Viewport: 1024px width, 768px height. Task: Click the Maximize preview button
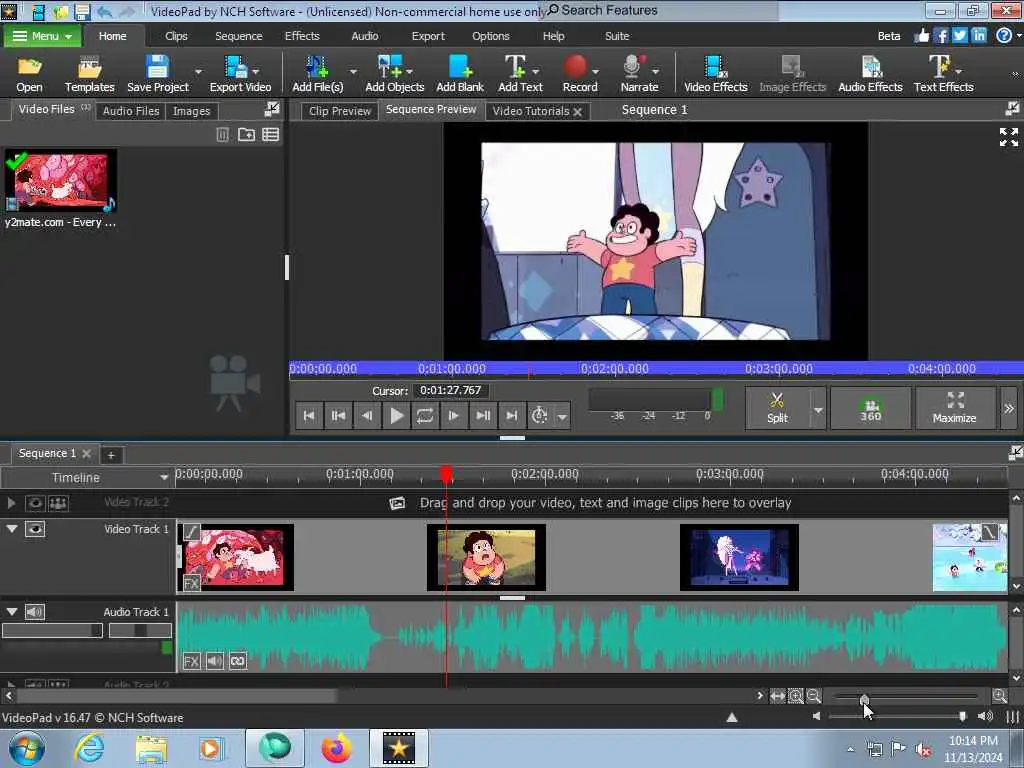(955, 408)
